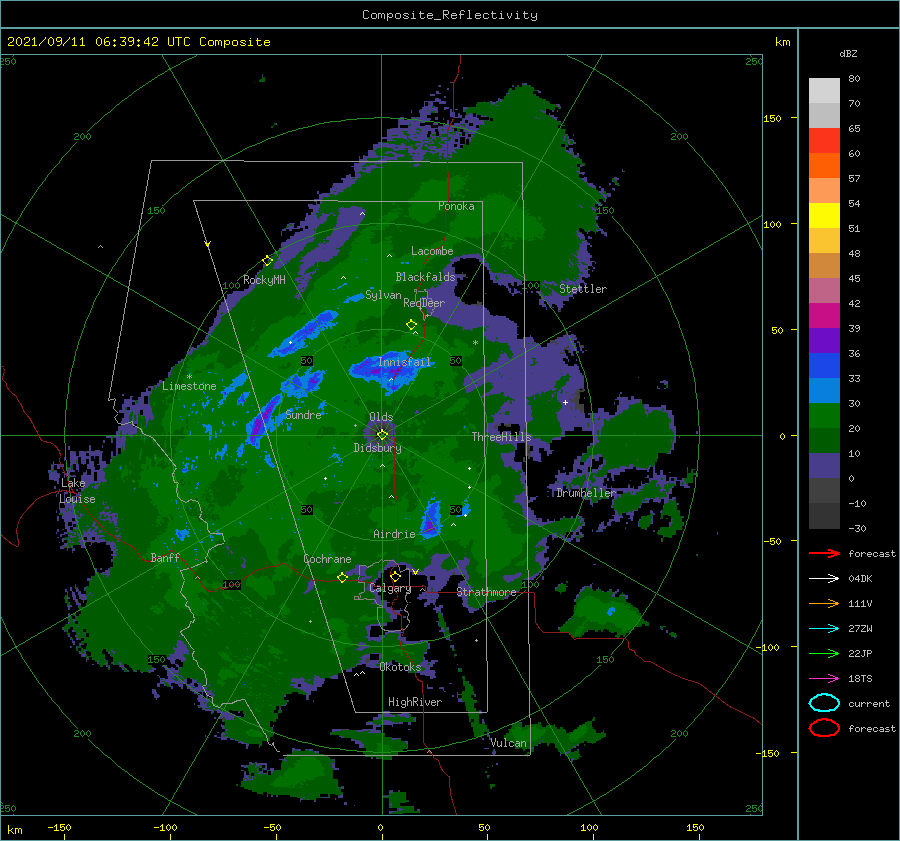Select the orange 111V arrow icon

coord(824,603)
